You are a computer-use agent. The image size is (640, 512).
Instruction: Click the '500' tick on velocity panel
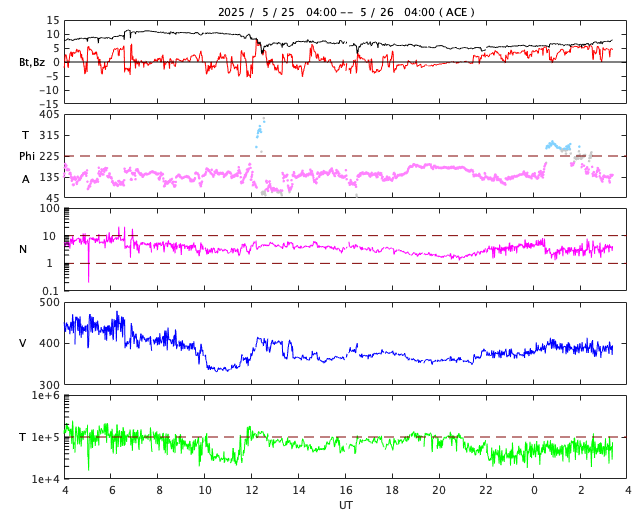(49, 303)
